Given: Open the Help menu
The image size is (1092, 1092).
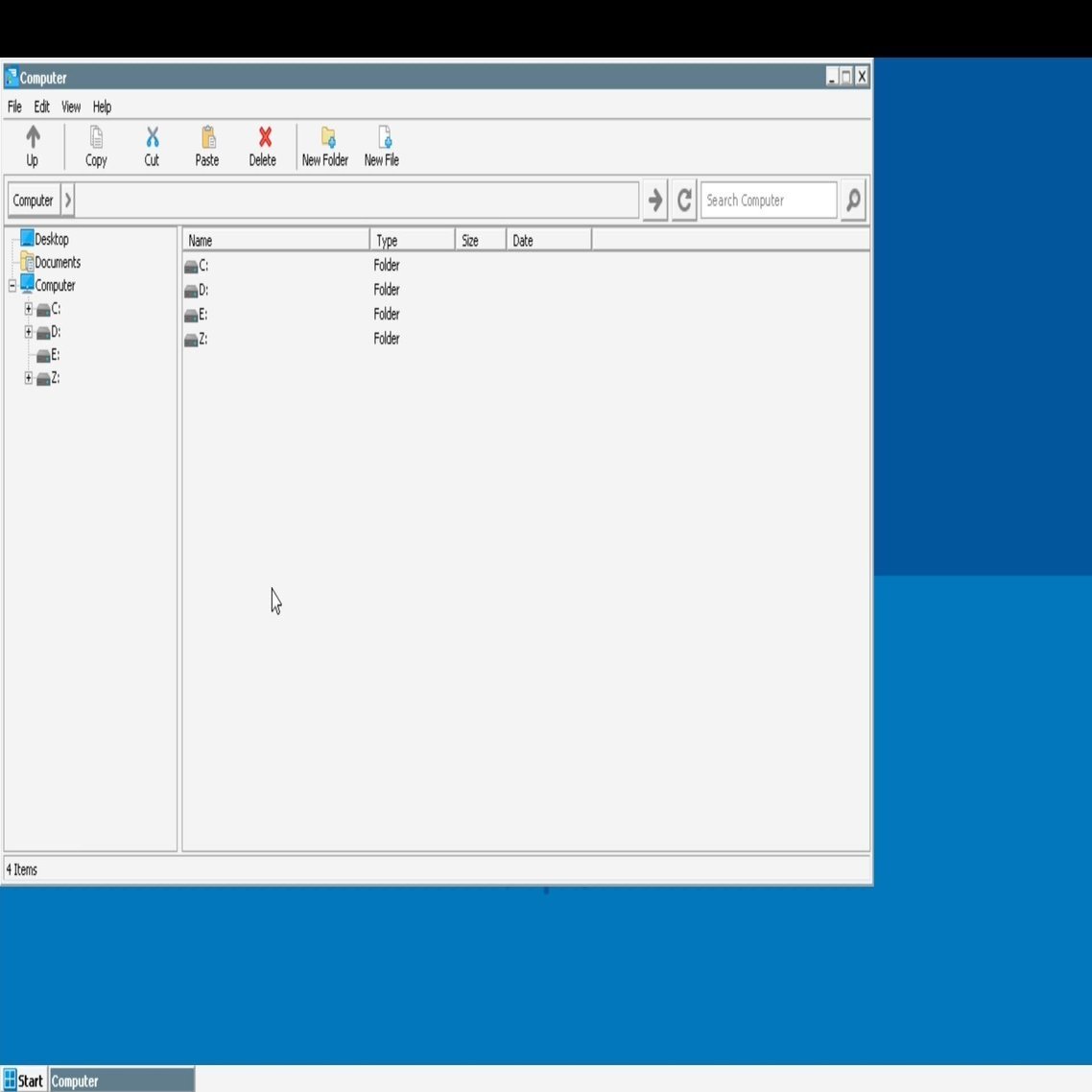Looking at the screenshot, I should (x=102, y=107).
